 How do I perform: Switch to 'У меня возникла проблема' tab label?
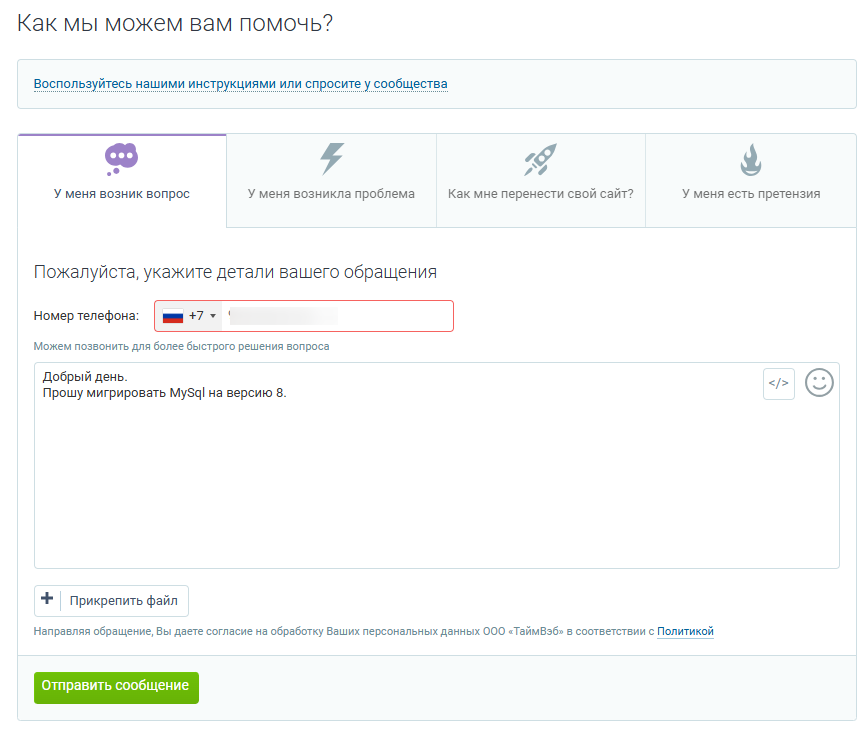(331, 194)
